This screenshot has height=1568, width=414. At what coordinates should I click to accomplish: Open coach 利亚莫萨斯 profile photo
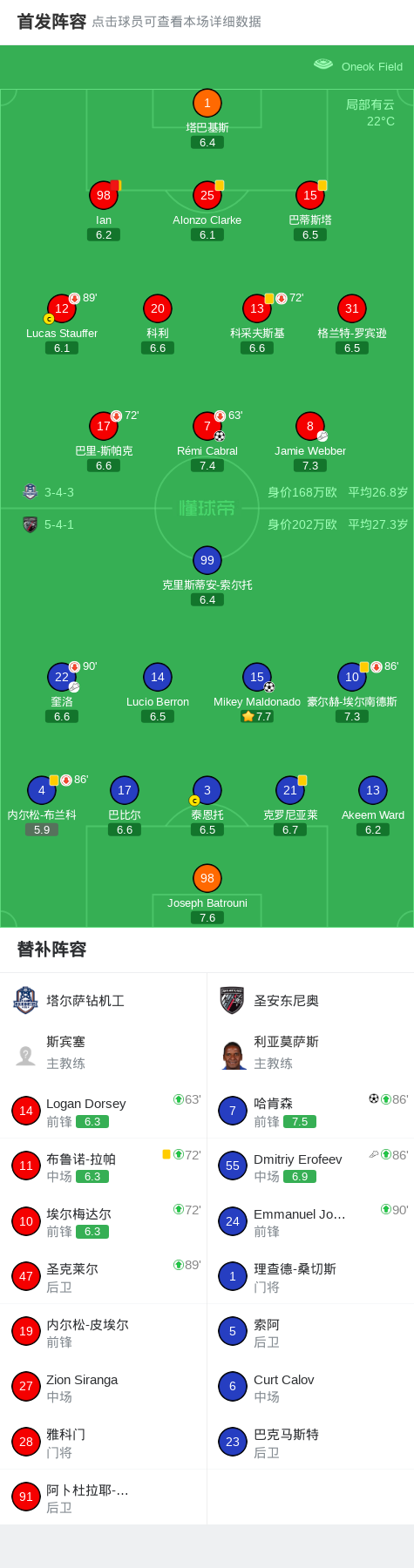pyautogui.click(x=233, y=1054)
